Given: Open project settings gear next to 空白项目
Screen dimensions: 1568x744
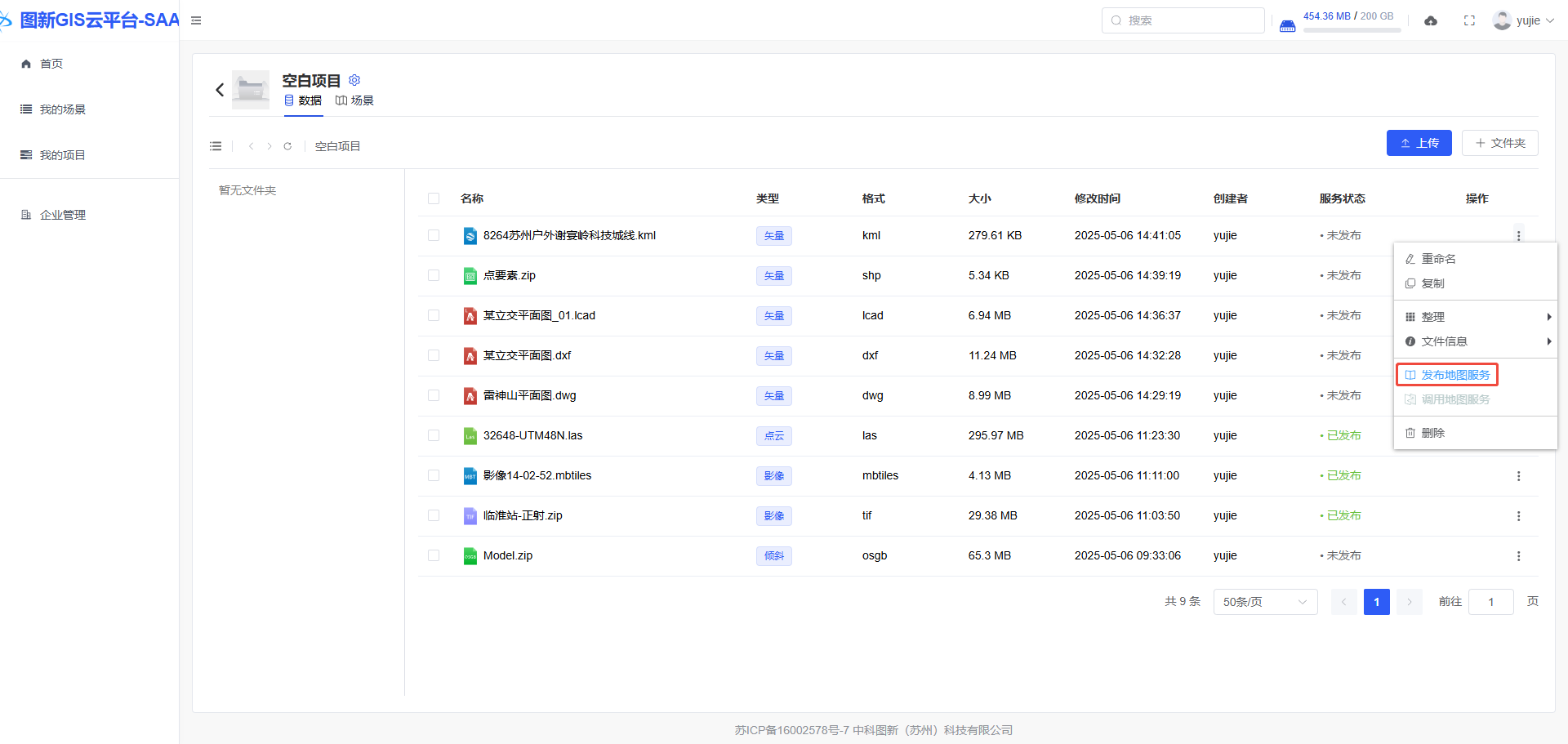Looking at the screenshot, I should coord(354,80).
